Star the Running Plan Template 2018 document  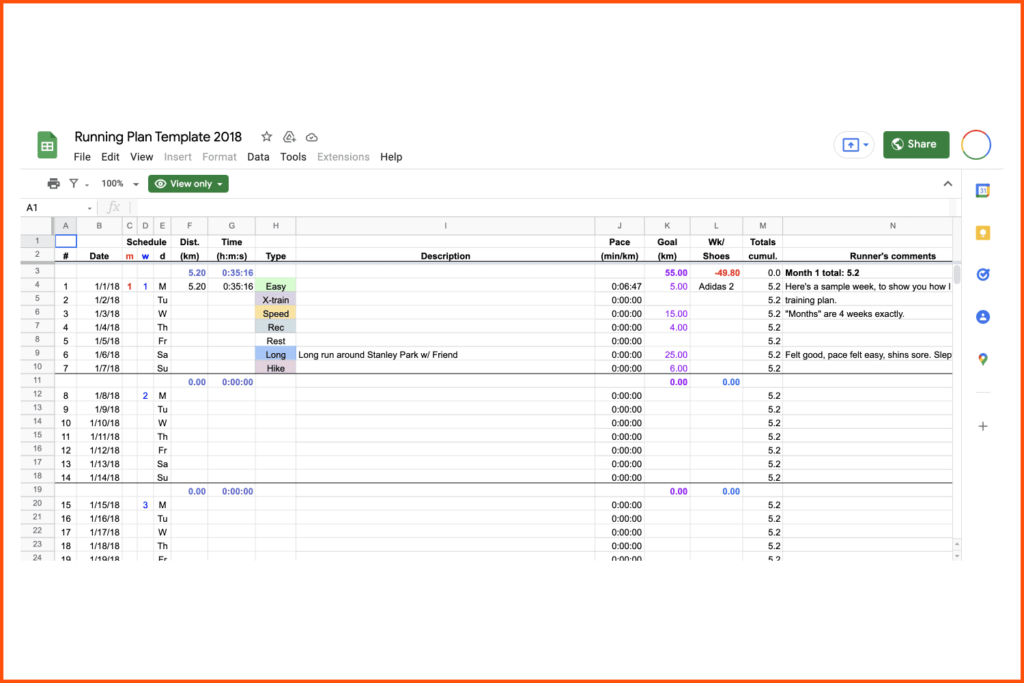click(266, 136)
